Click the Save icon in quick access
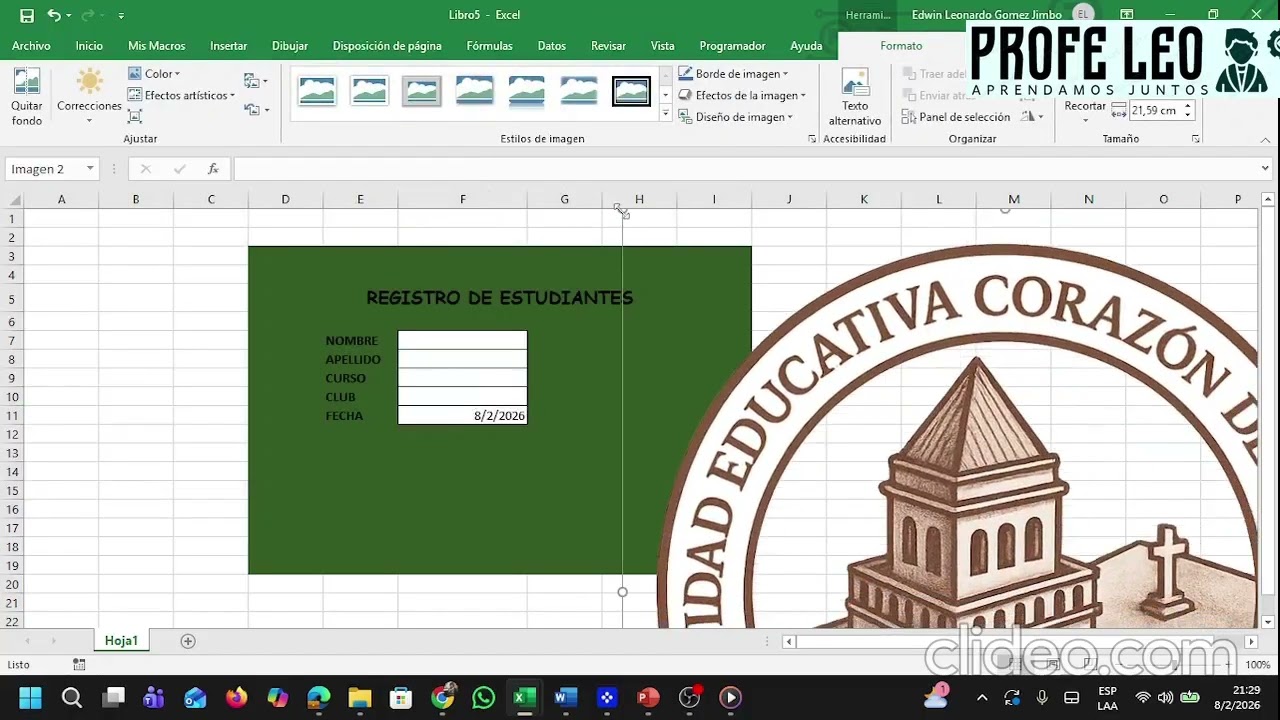The width and height of the screenshot is (1280, 720). click(27, 15)
